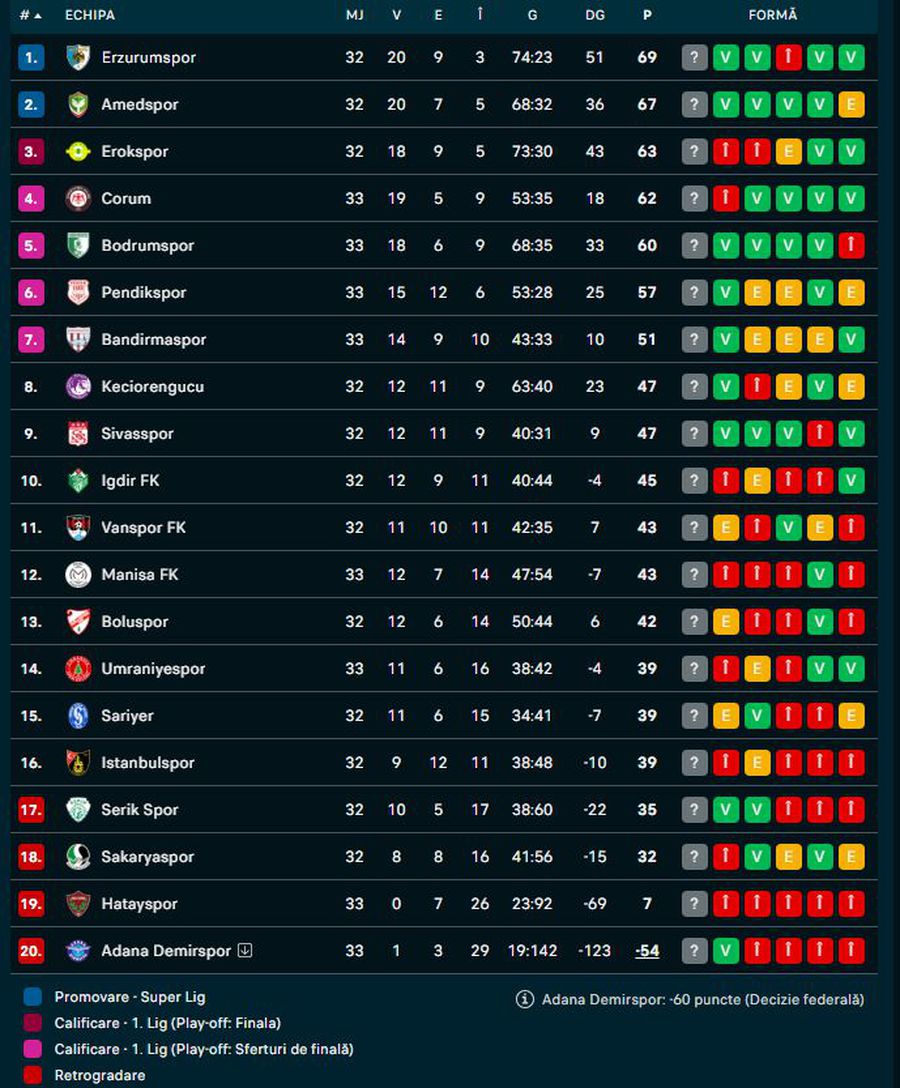Open the Istanbulspor team page
The image size is (900, 1088).
point(148,763)
